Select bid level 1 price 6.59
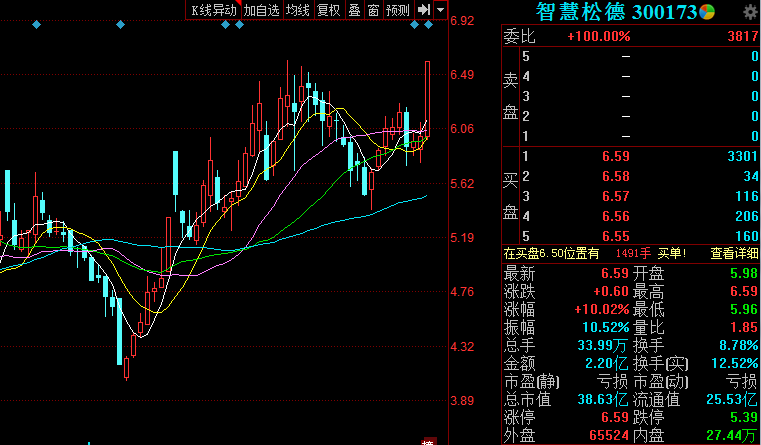Screen dimensions: 761x445 coord(616,156)
